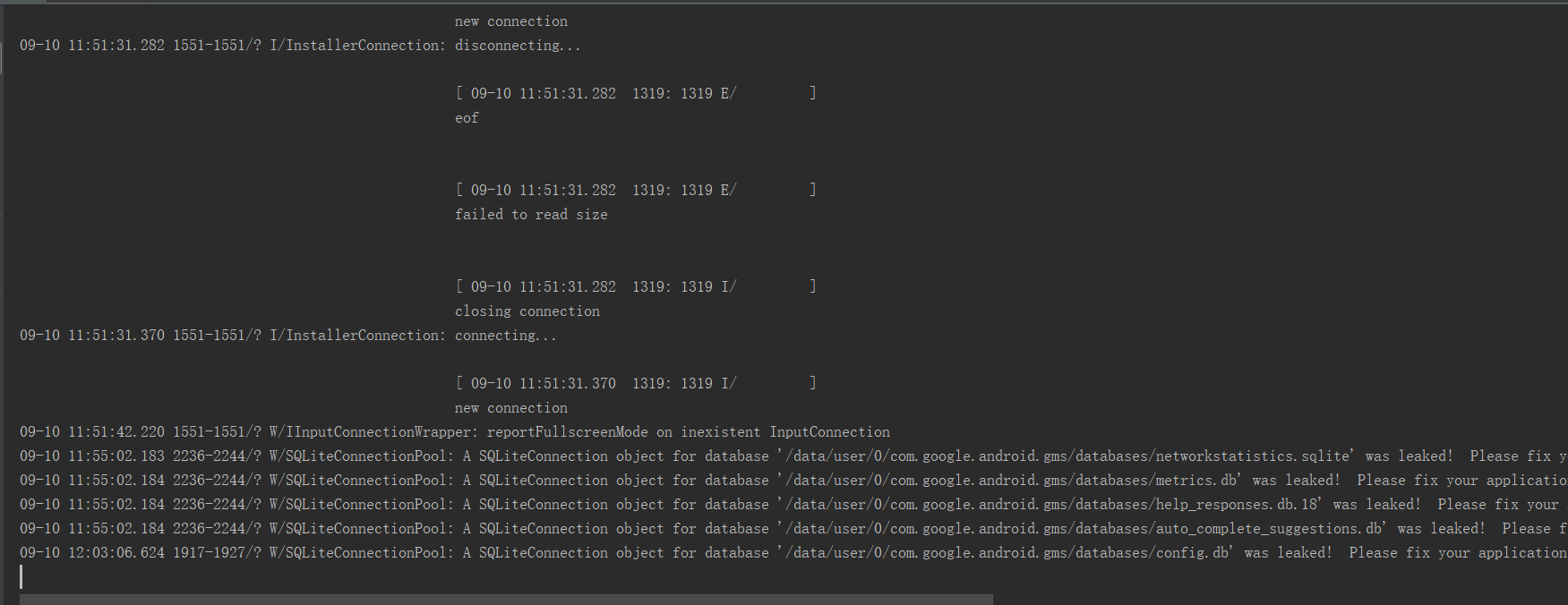Click the reportFullscreenMode IInputConnectionWrapper warning line

click(455, 432)
